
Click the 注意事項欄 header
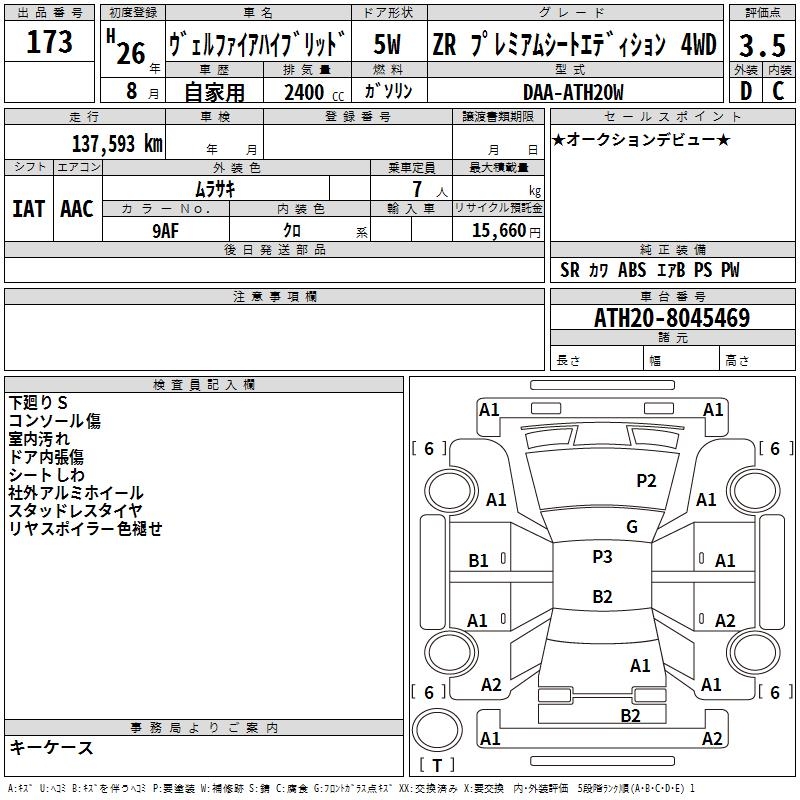point(275,296)
